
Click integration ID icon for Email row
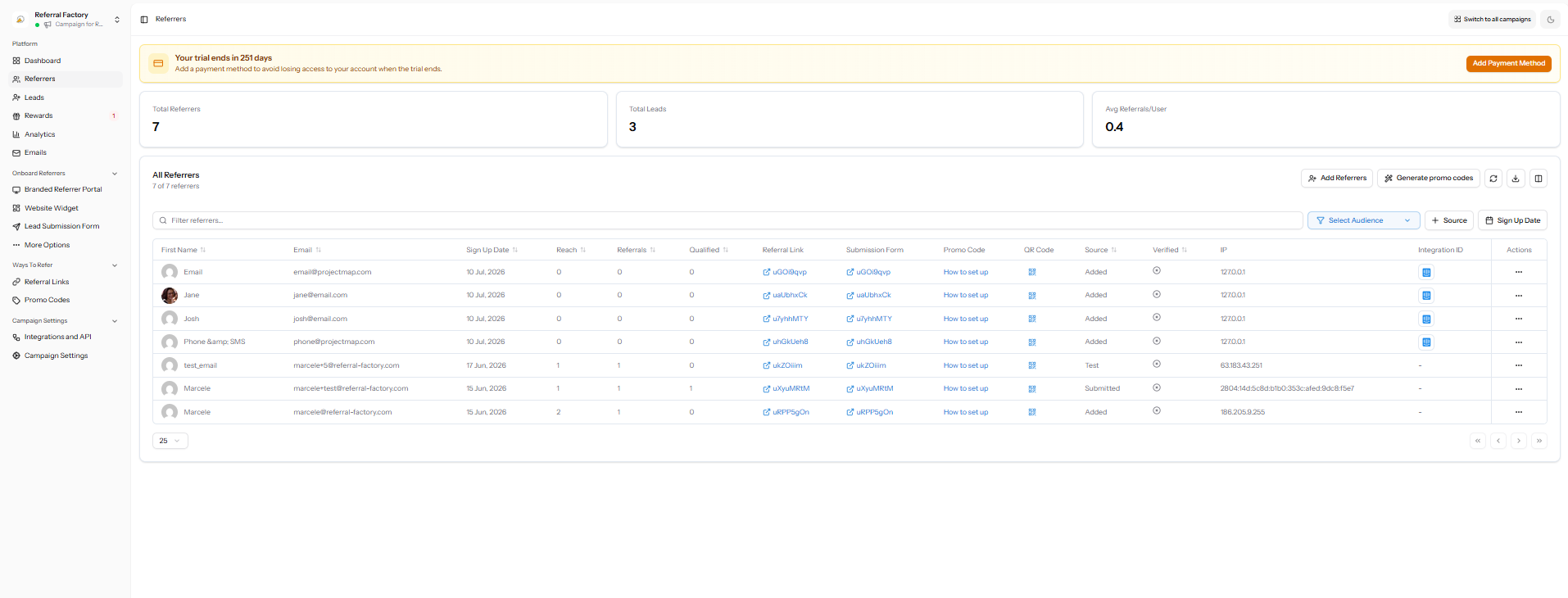point(1426,273)
